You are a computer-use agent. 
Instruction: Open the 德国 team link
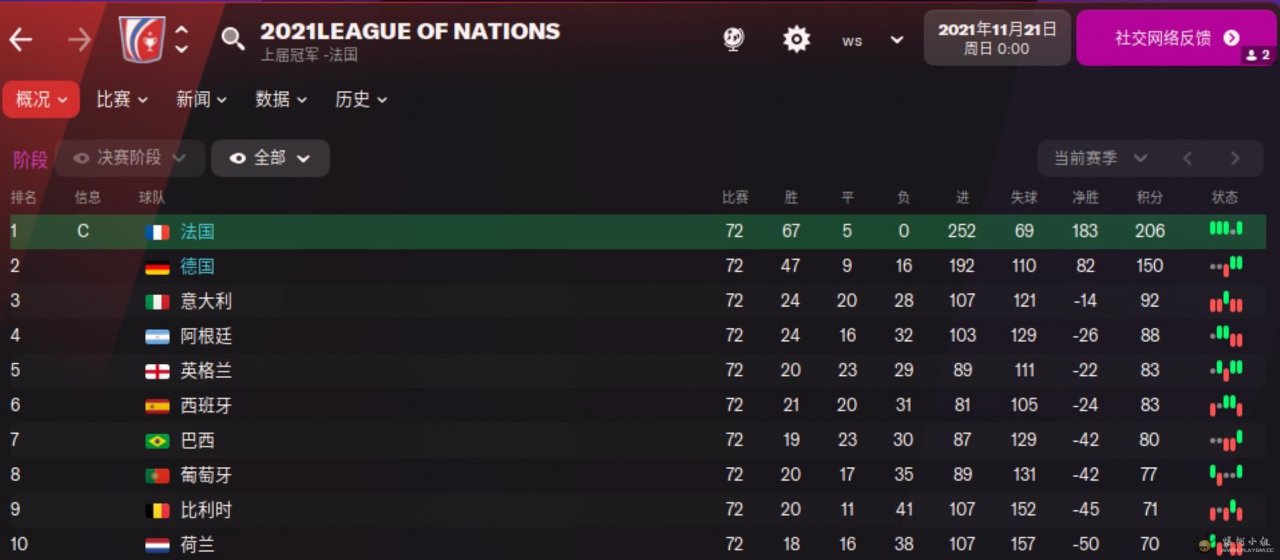(x=198, y=266)
